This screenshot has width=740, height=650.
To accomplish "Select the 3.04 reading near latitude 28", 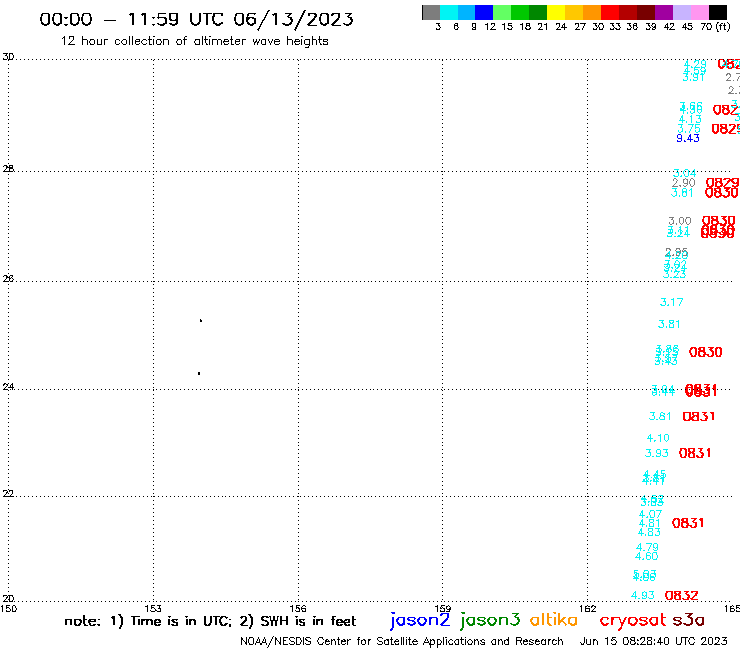I will pyautogui.click(x=684, y=173).
